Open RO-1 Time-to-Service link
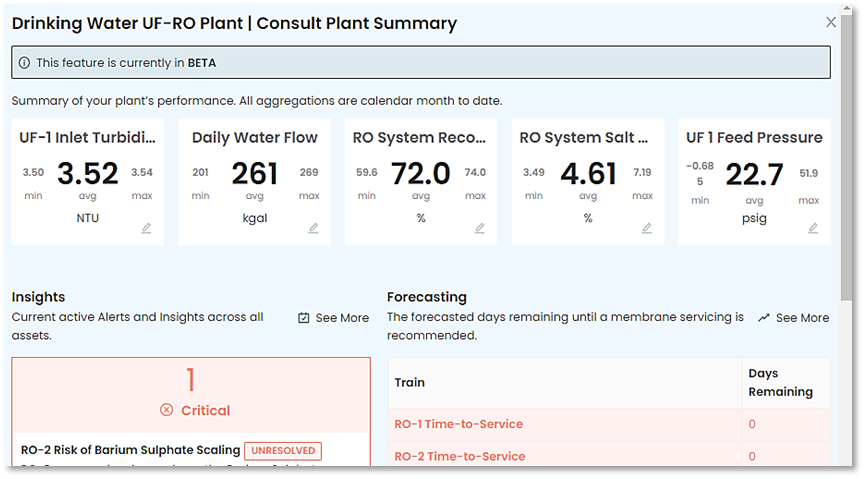The width and height of the screenshot is (865, 479). [x=459, y=424]
